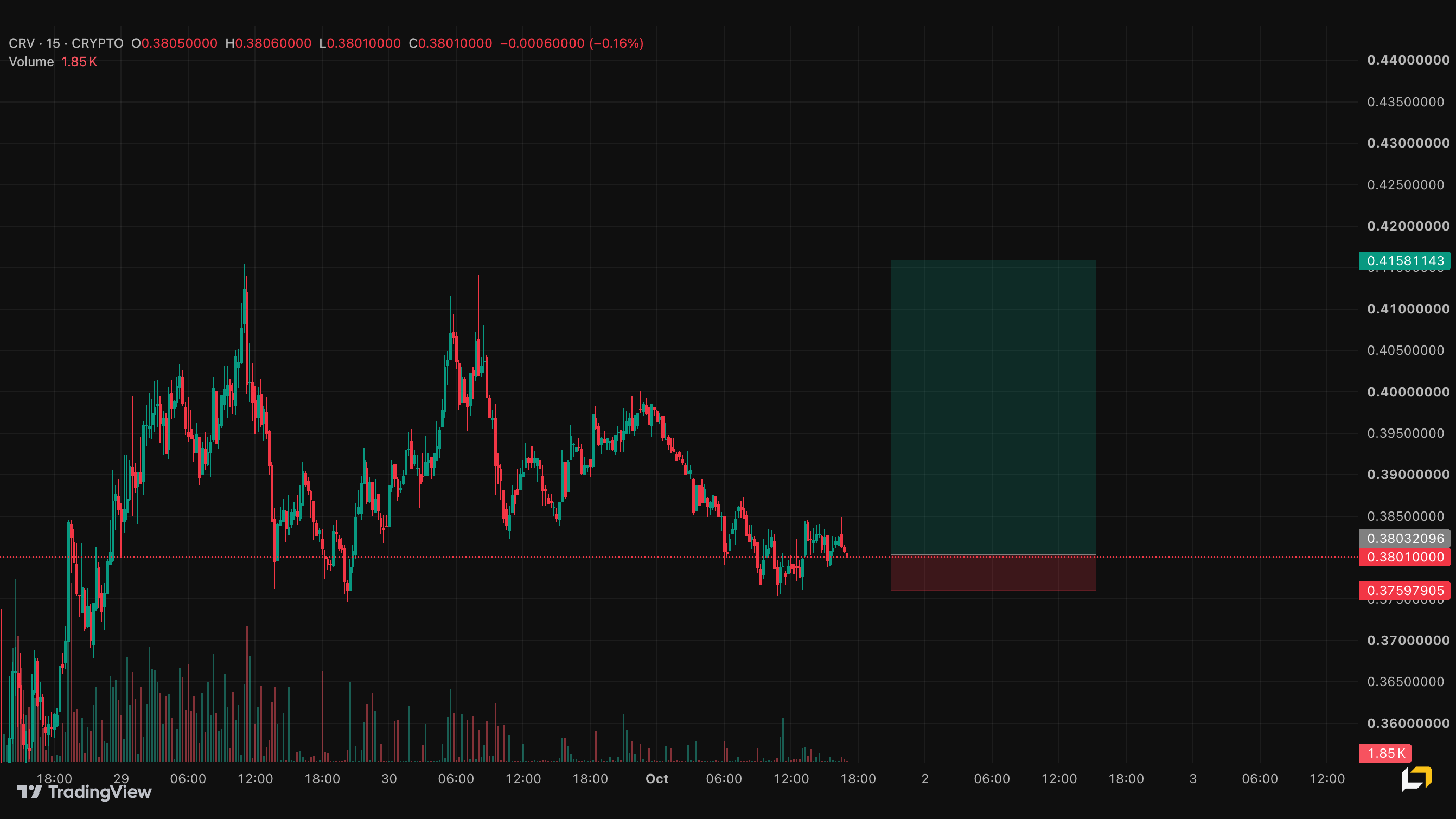Click the High value H0.38060000
The image size is (1456, 819).
[x=268, y=43]
